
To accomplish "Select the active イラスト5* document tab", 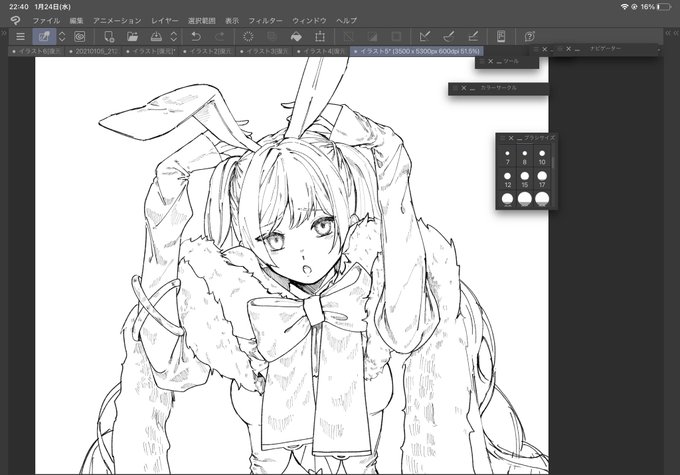I will [x=417, y=51].
